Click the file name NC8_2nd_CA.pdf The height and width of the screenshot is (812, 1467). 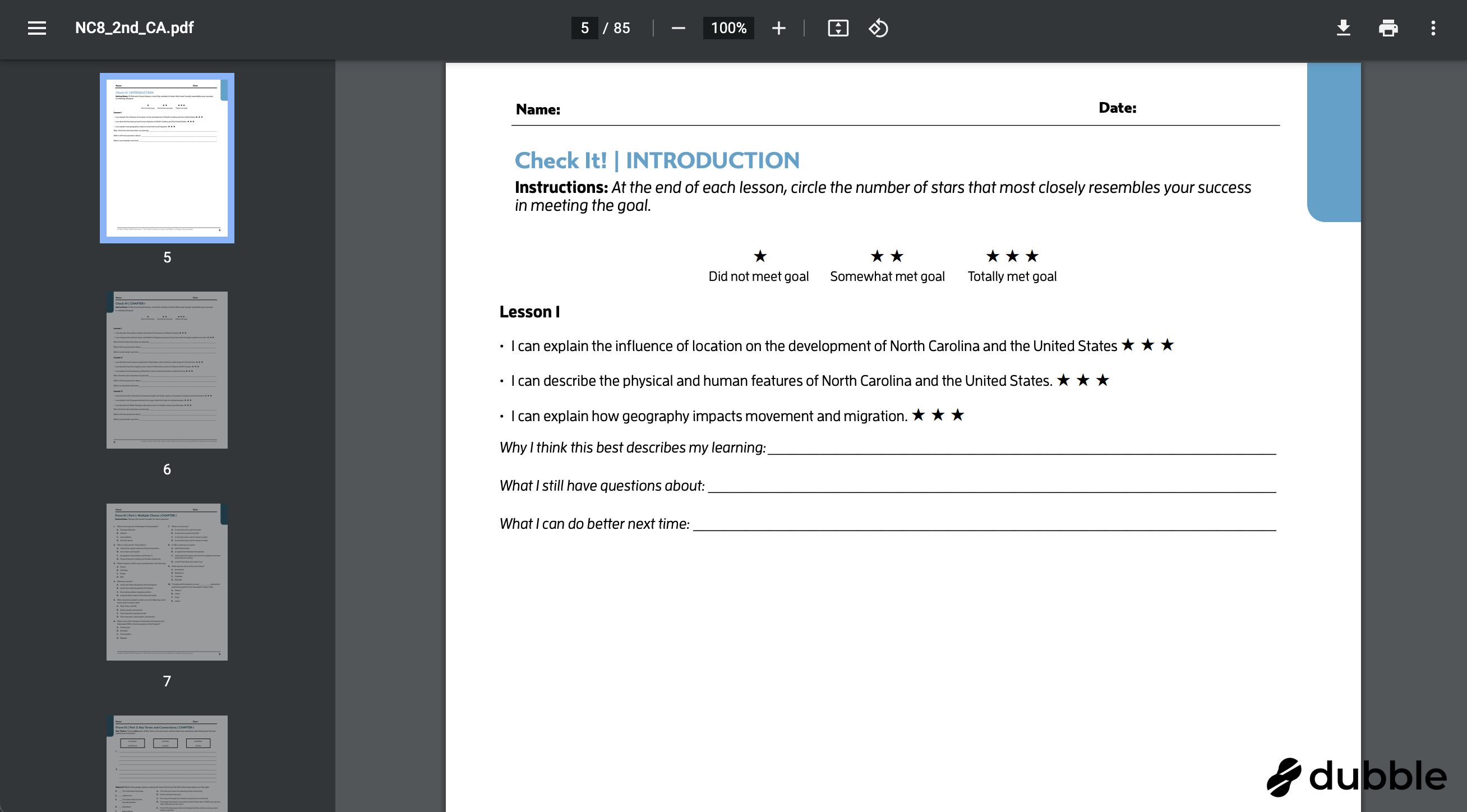pos(135,28)
